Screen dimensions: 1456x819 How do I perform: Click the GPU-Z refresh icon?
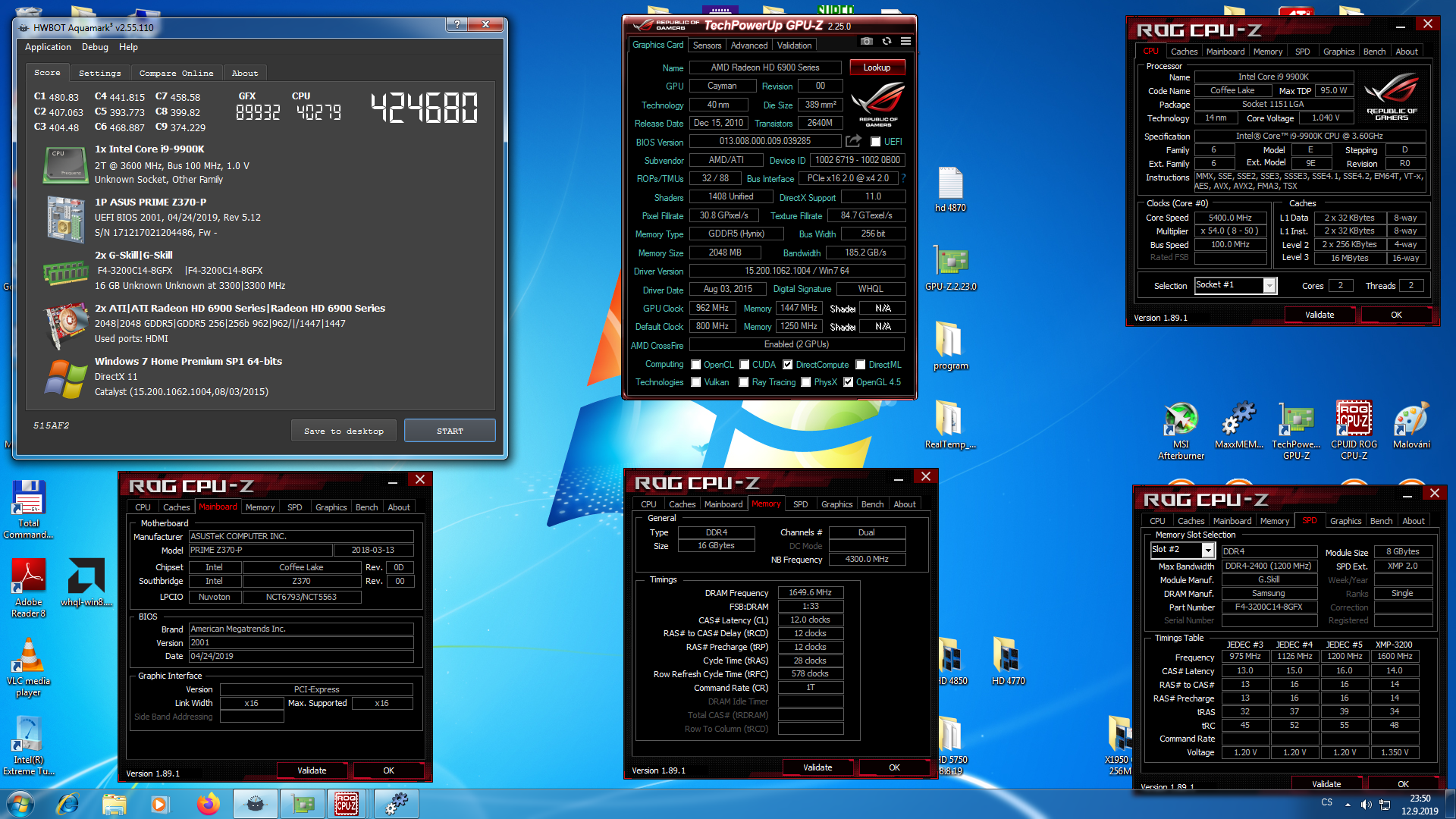pyautogui.click(x=886, y=42)
